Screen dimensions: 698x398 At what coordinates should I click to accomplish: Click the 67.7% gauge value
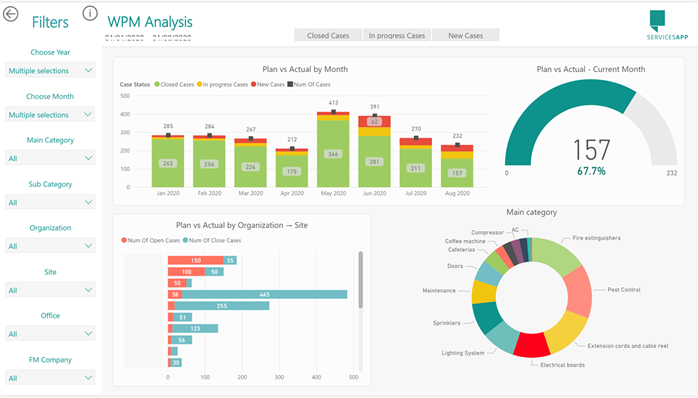tap(591, 171)
